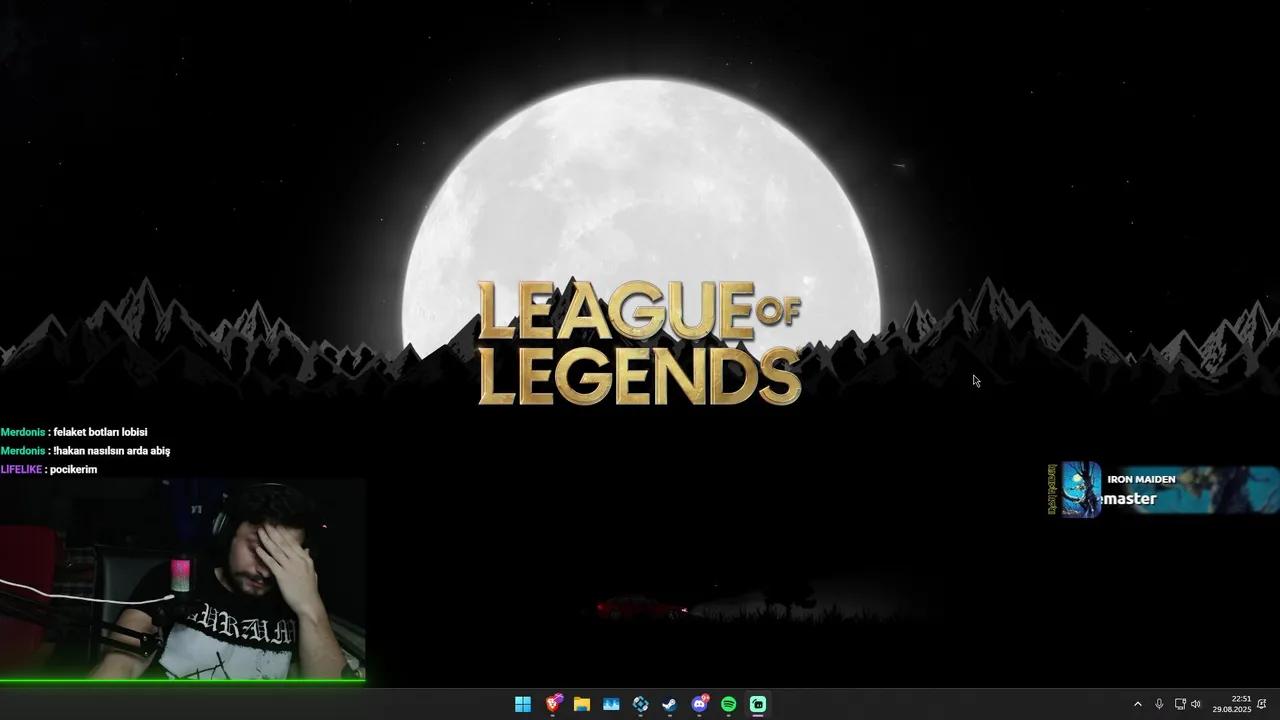Click LIFELIKE username in chat
The width and height of the screenshot is (1280, 720).
[21, 469]
